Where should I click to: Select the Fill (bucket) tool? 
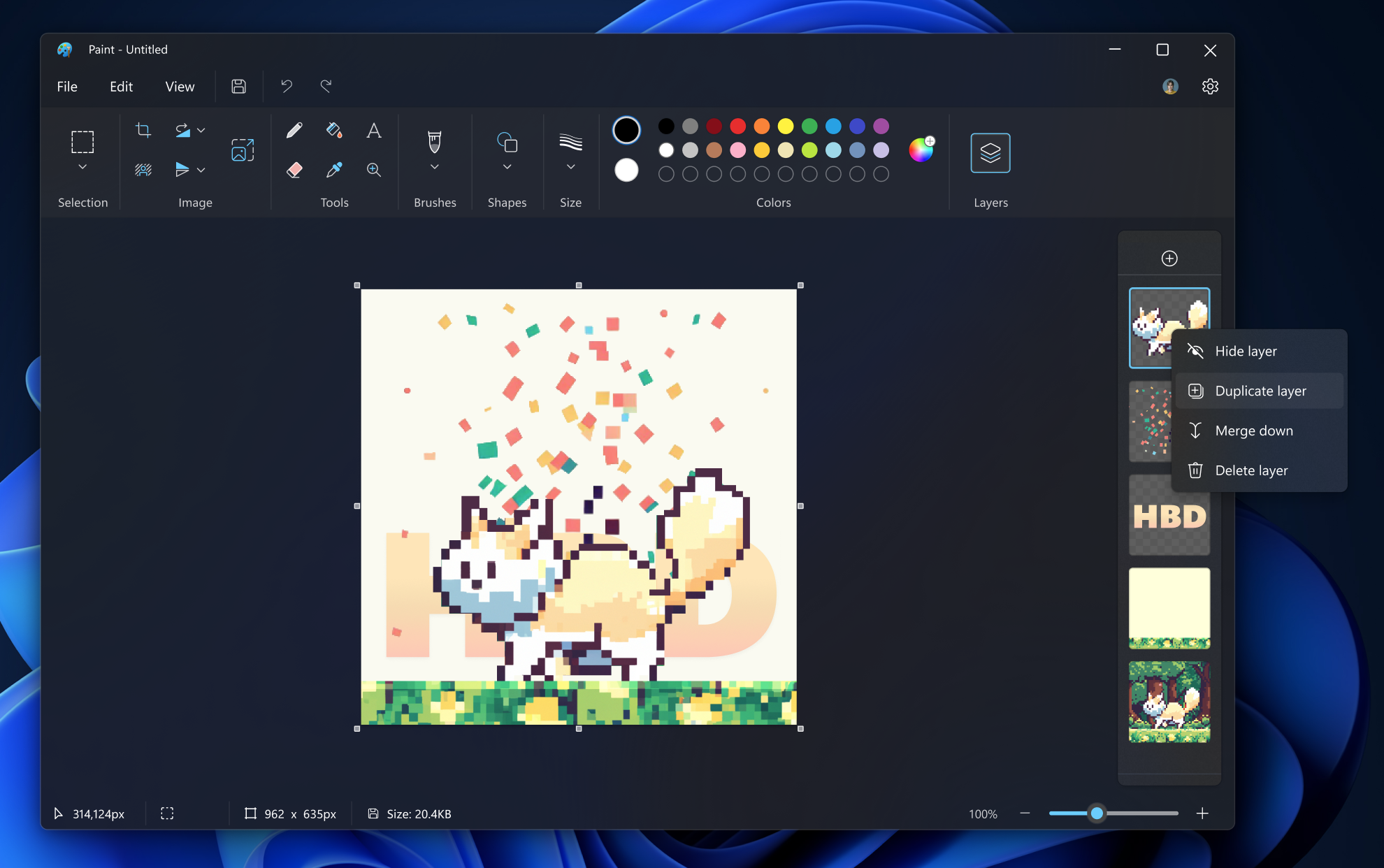[334, 130]
